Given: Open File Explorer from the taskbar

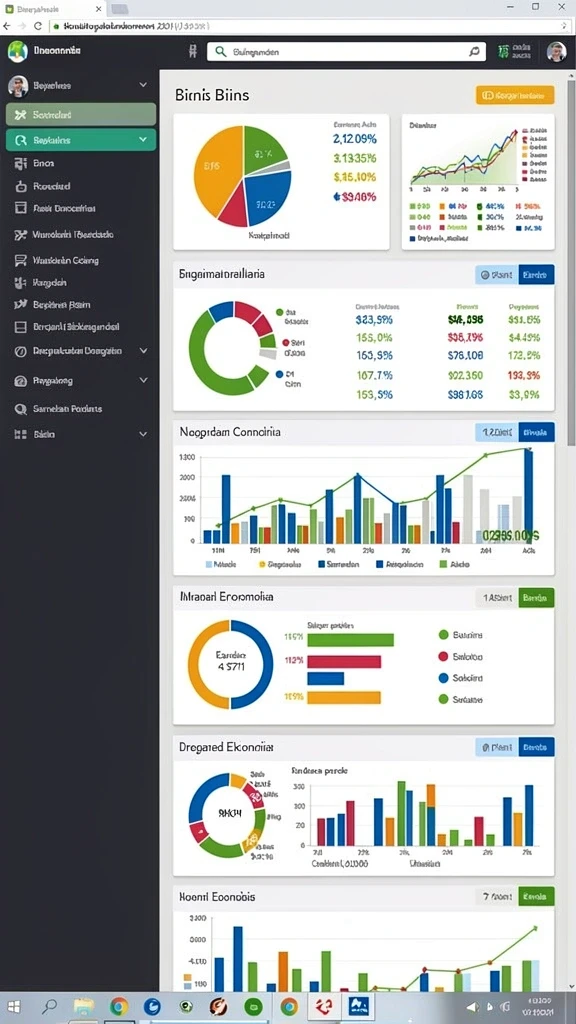Looking at the screenshot, I should [84, 1006].
